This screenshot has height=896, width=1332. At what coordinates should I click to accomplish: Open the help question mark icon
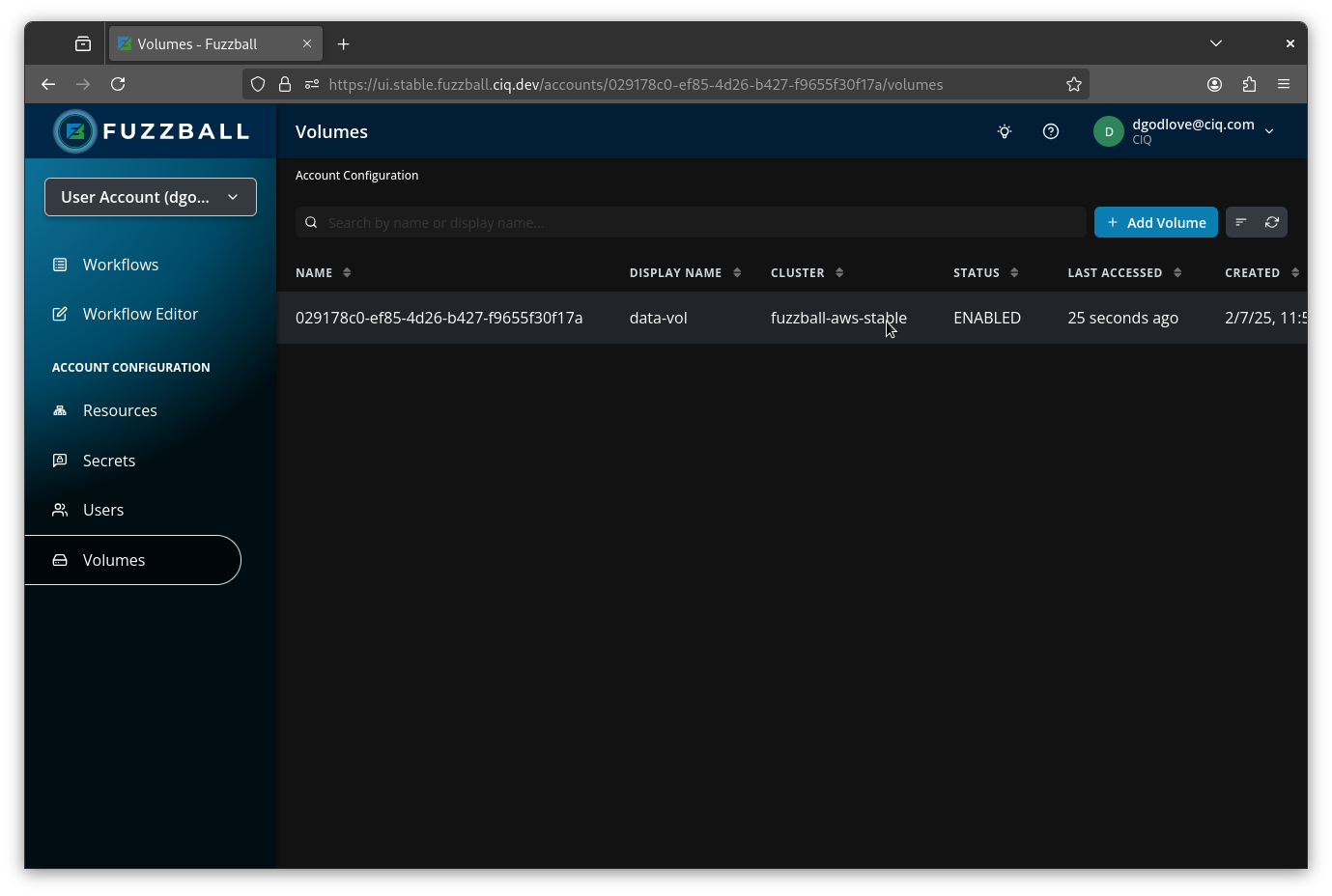pos(1051,131)
